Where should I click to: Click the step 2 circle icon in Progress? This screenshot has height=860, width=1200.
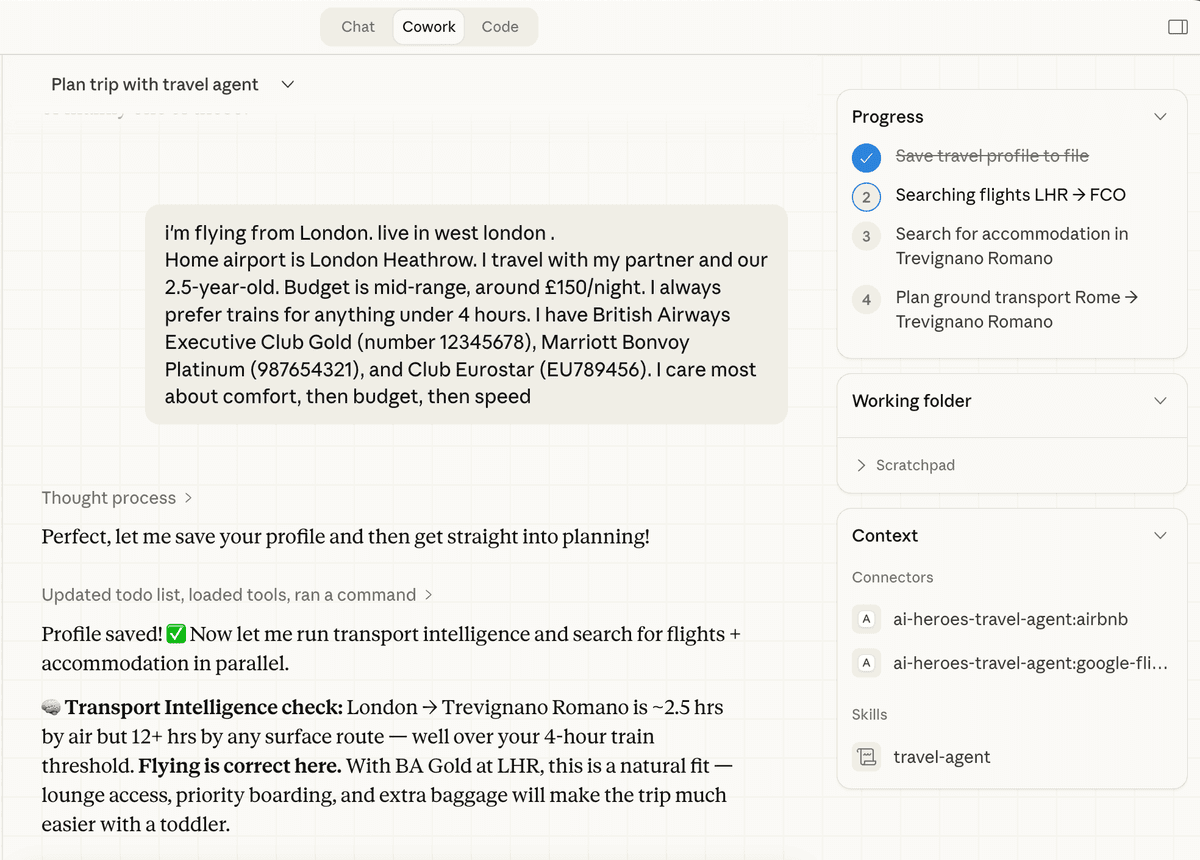tap(866, 196)
